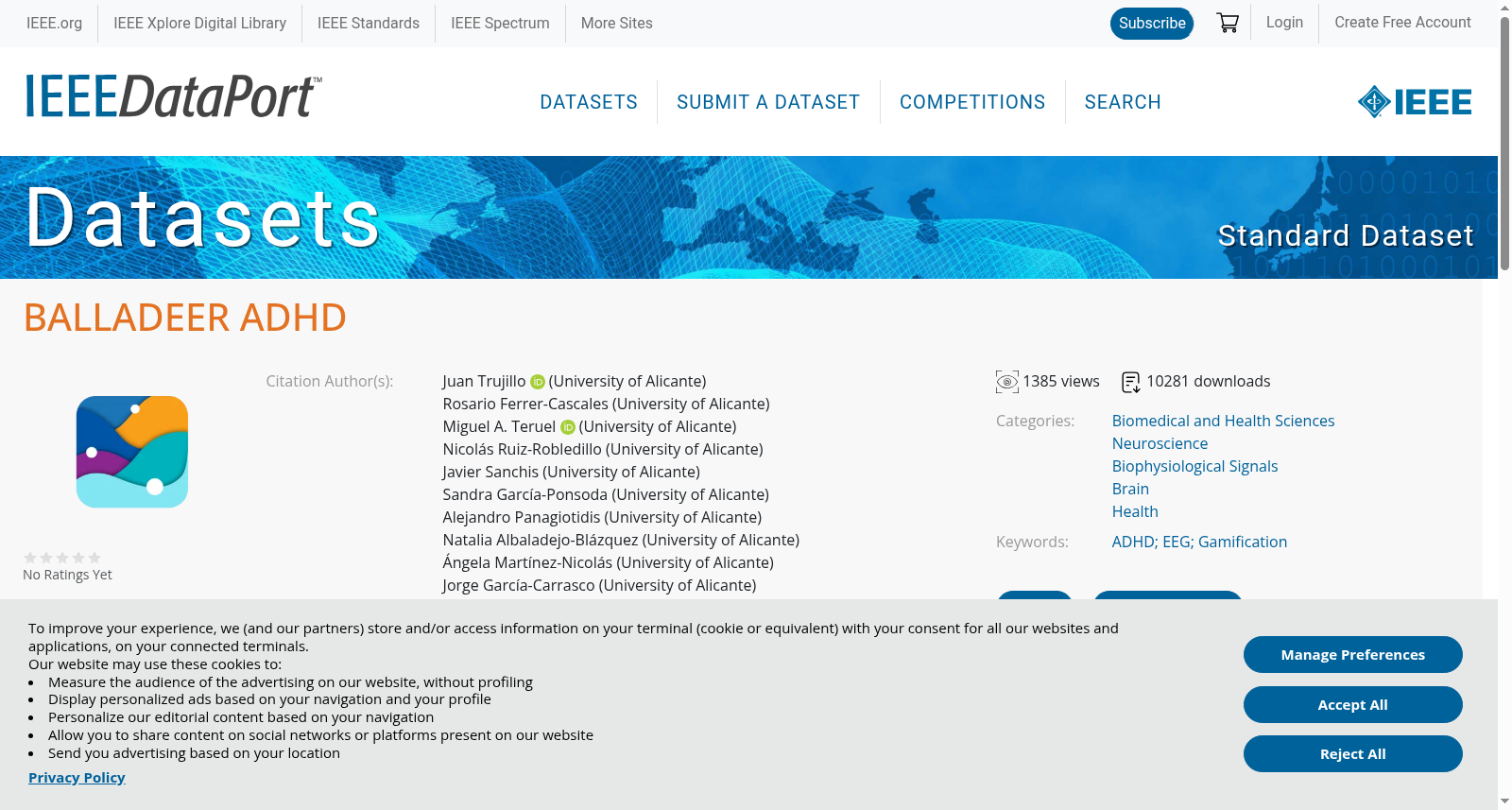The image size is (1512, 810).
Task: Open Miguel A. Teruel's ORCID icon
Action: pos(568,427)
